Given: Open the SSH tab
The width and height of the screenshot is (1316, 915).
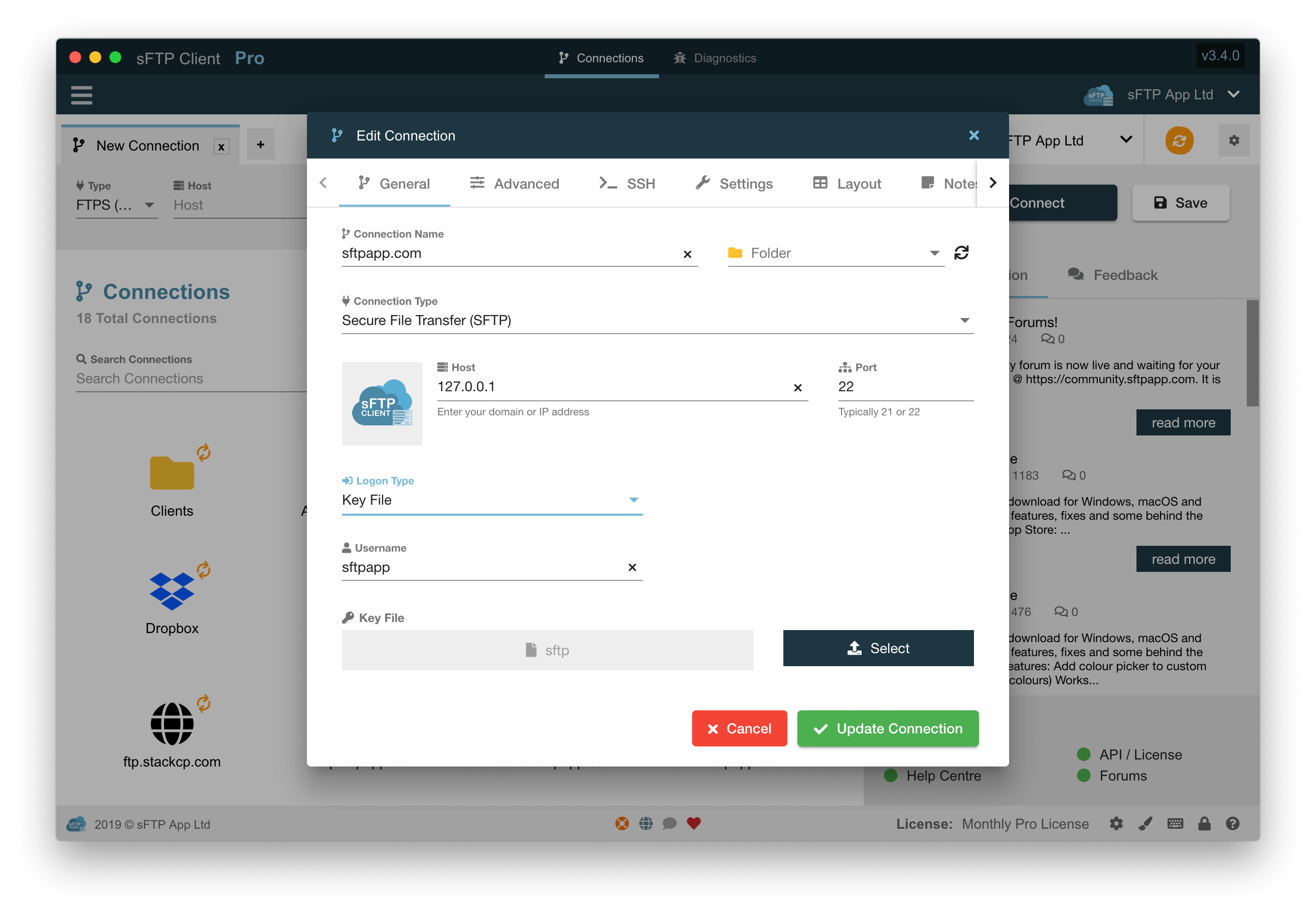Looking at the screenshot, I should (627, 184).
